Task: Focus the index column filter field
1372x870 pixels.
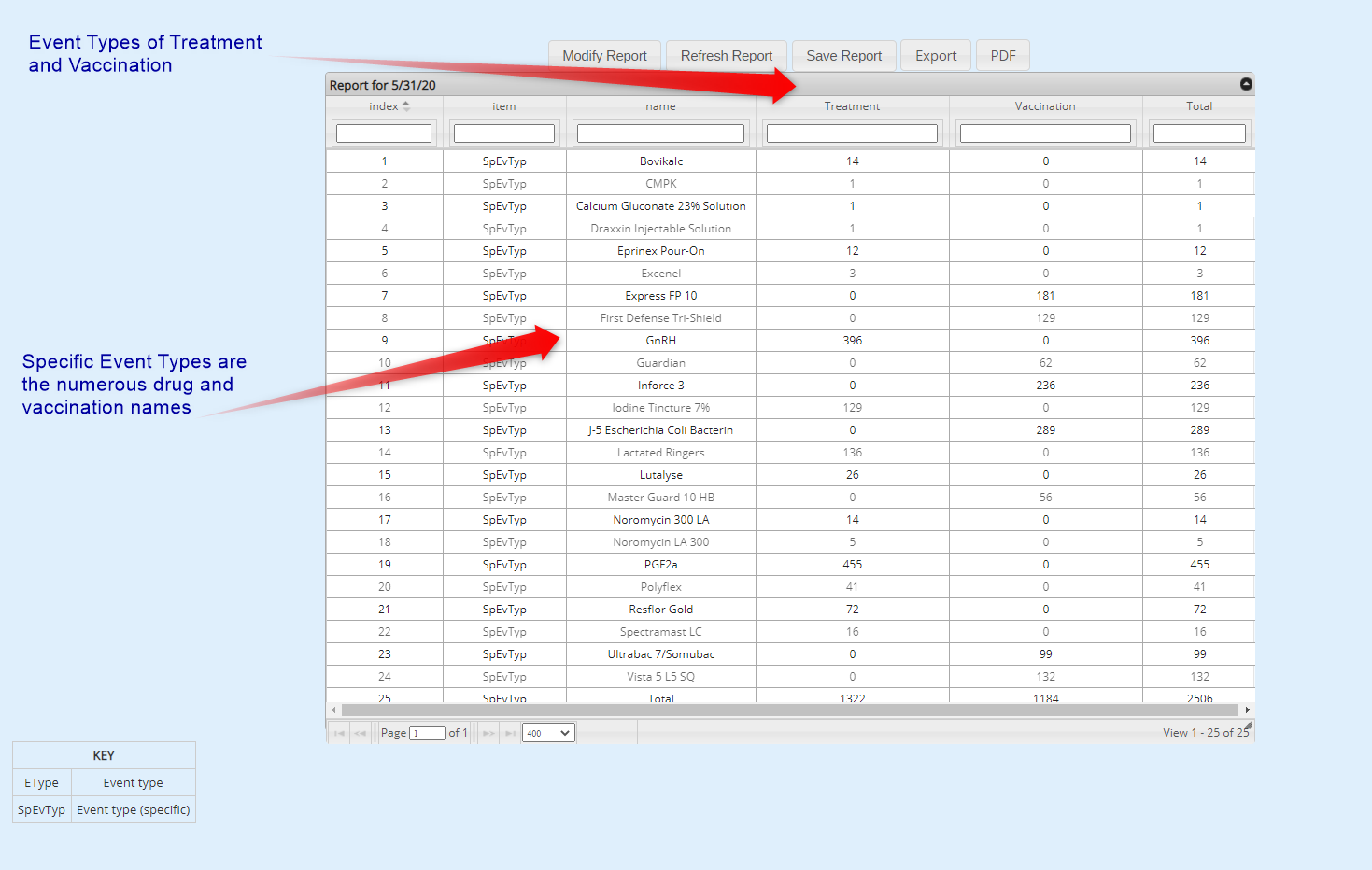Action: click(x=384, y=133)
